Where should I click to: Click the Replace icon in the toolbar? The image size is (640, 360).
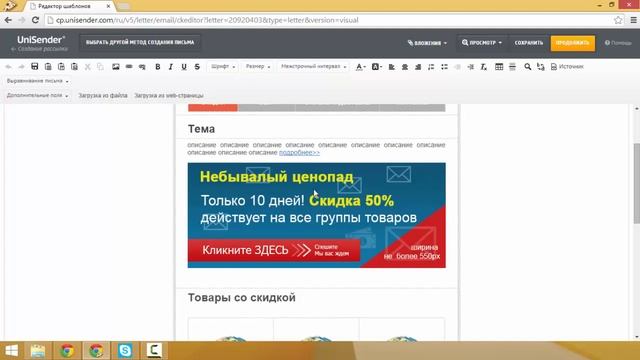coord(541,67)
